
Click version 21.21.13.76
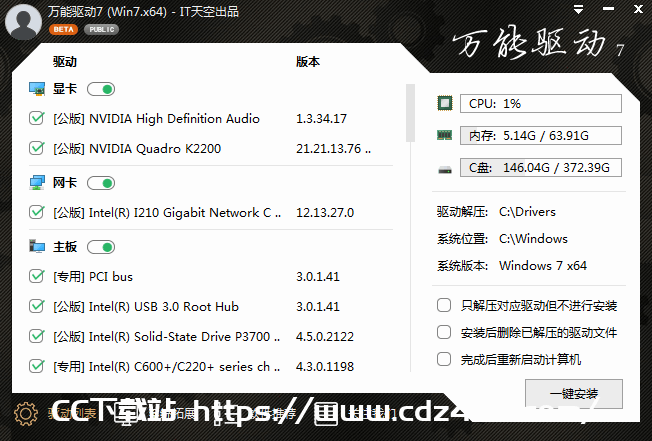click(333, 149)
